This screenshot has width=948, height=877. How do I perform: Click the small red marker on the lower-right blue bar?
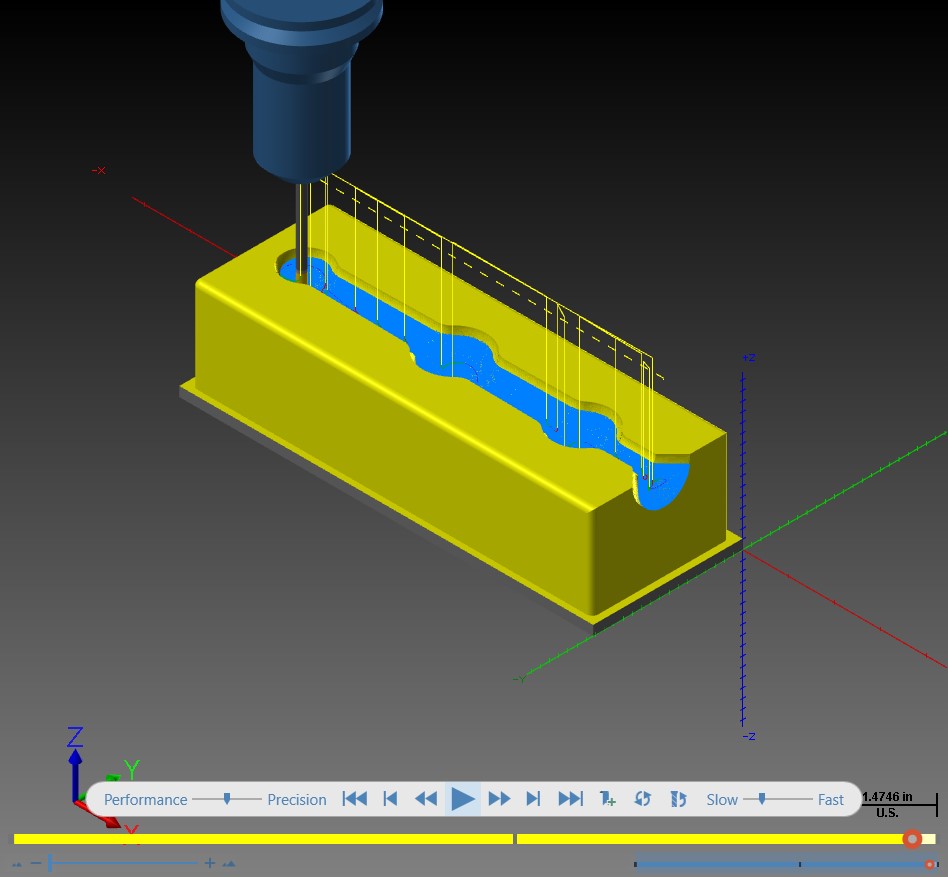(929, 865)
